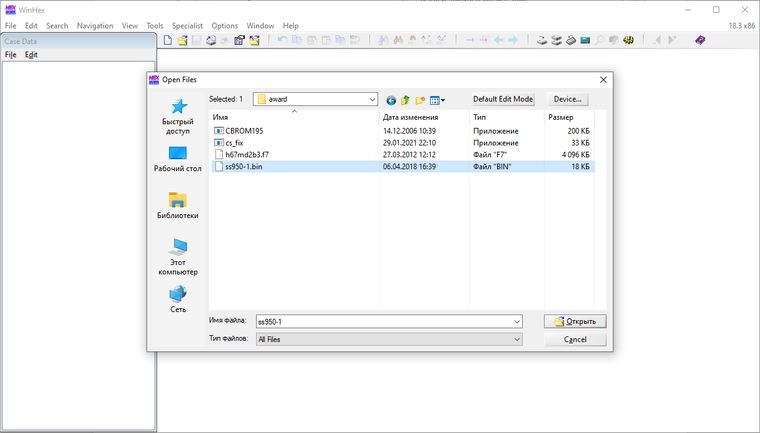Select the file CBROM195
This screenshot has width=760, height=433.
pos(244,131)
